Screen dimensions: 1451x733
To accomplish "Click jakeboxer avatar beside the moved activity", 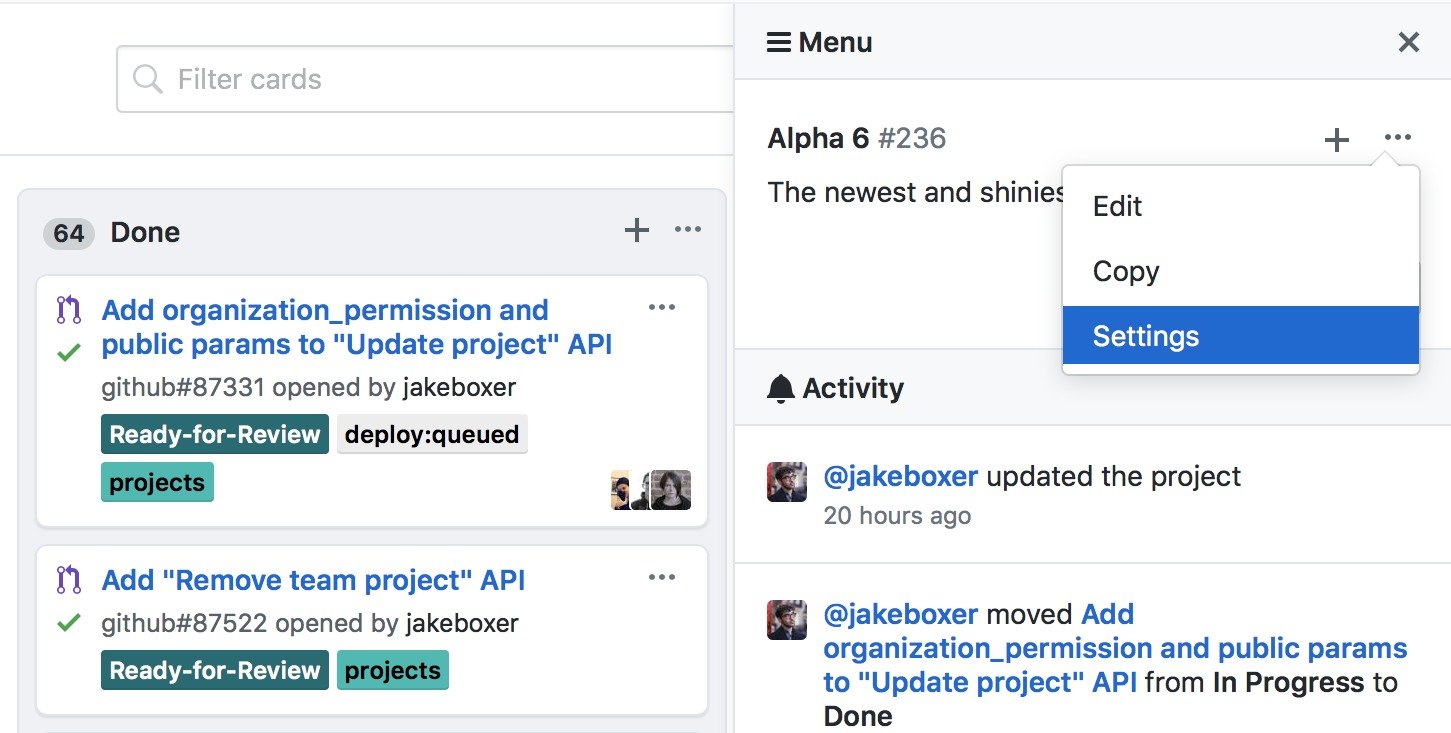I will [786, 620].
